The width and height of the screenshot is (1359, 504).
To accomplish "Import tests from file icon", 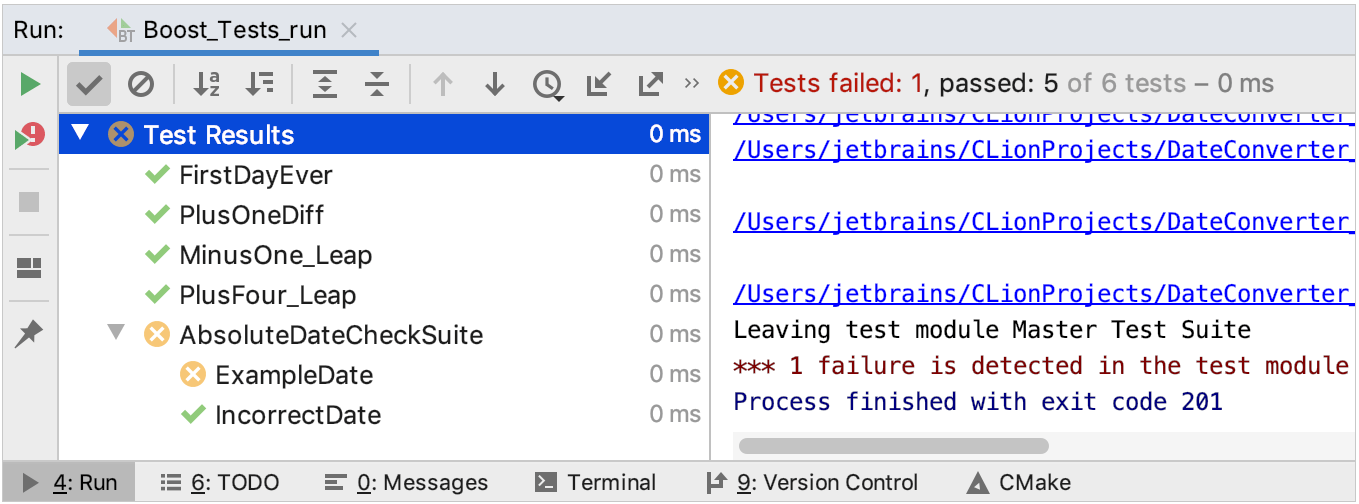I will (x=599, y=85).
